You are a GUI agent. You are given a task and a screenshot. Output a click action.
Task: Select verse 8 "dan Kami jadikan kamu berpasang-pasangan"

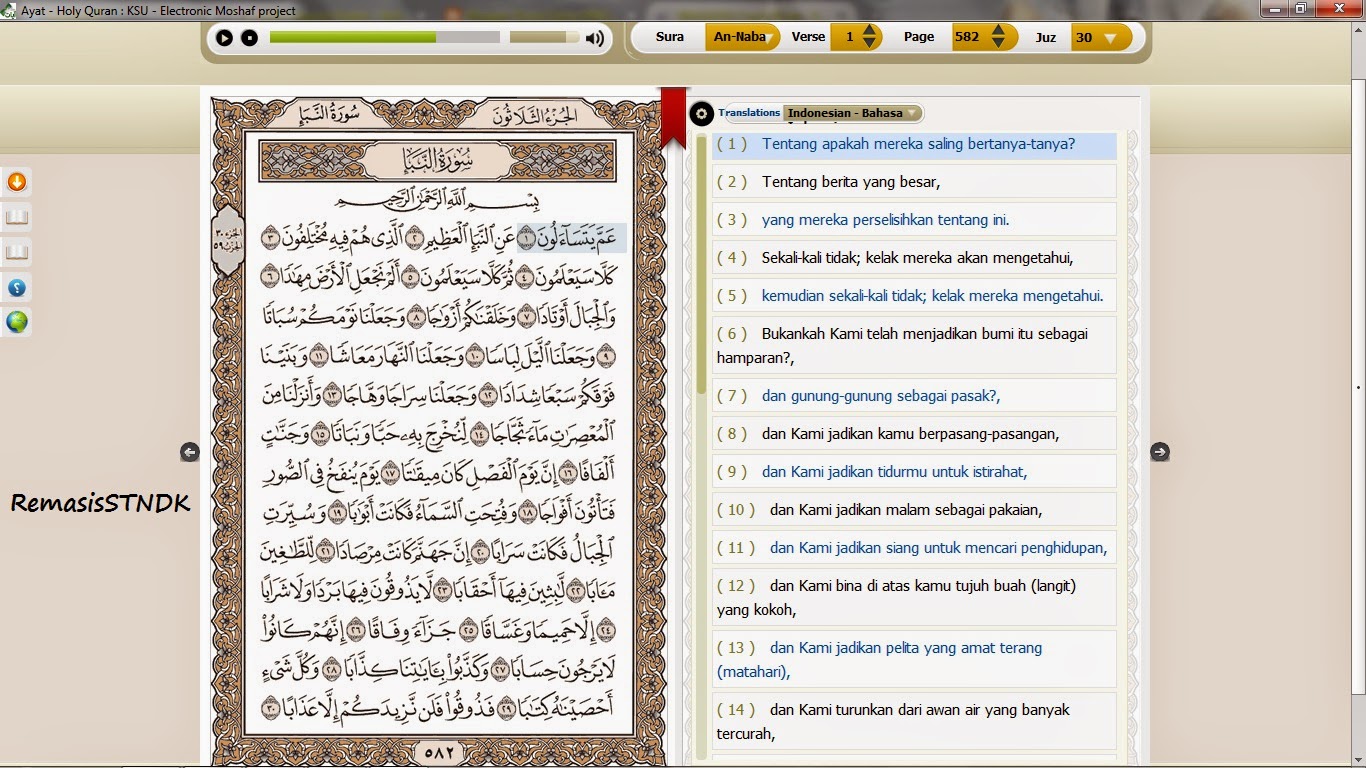pos(914,434)
